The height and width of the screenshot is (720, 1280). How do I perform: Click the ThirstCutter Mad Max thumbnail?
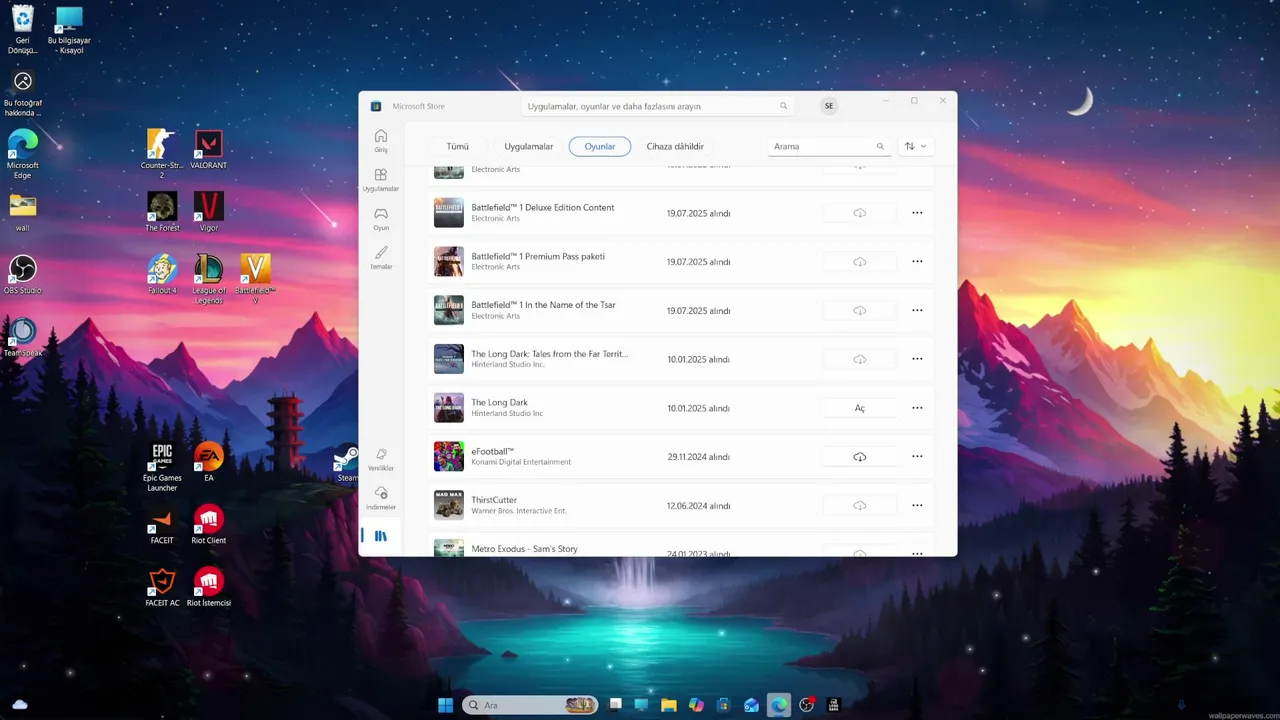449,505
